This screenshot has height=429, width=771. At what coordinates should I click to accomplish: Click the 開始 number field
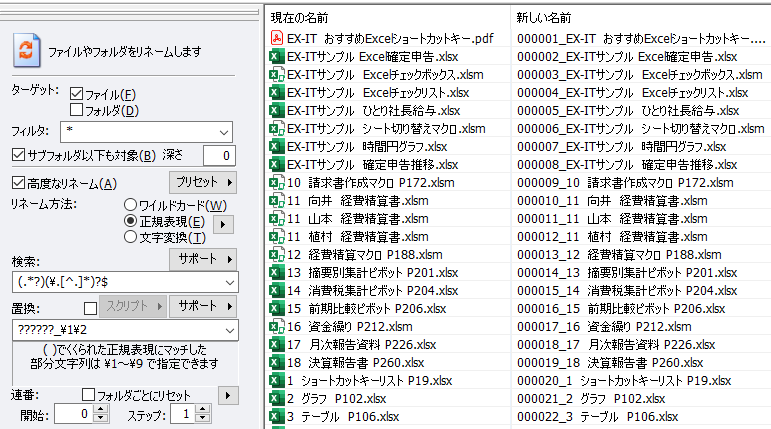tap(74, 414)
